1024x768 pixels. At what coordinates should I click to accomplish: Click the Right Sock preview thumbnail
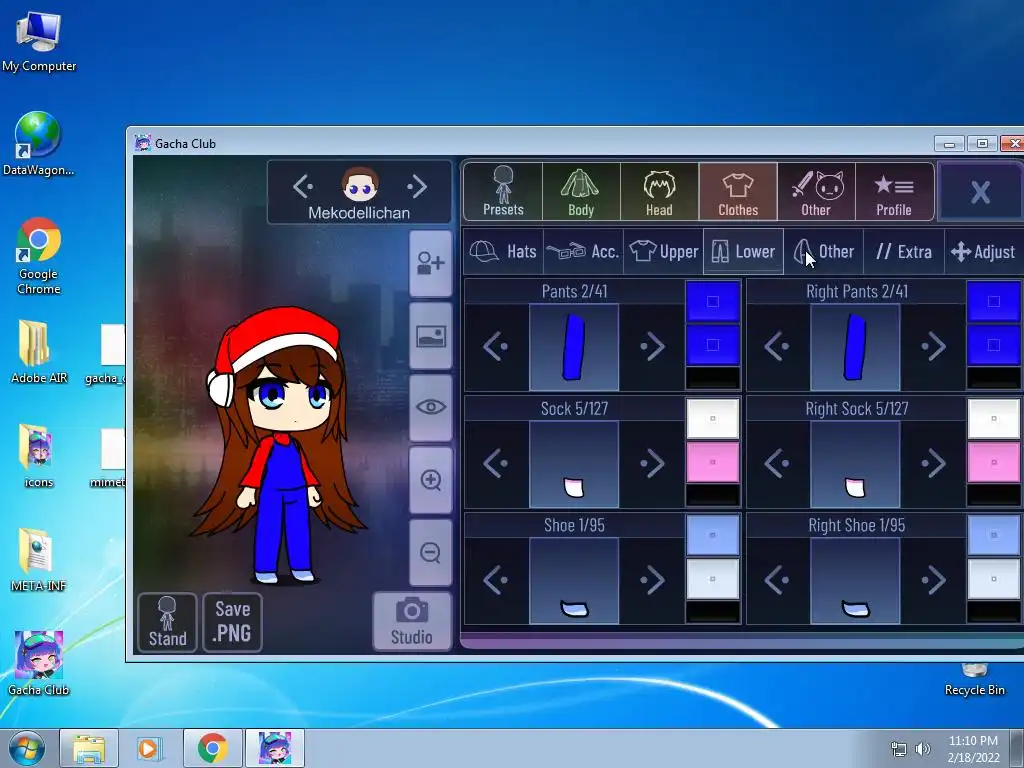[x=856, y=464]
